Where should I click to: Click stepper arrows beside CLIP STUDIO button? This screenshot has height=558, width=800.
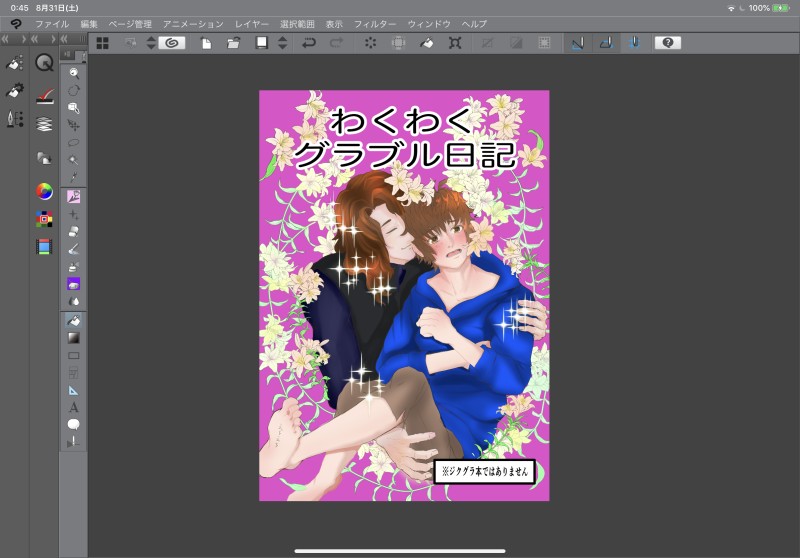[x=151, y=43]
